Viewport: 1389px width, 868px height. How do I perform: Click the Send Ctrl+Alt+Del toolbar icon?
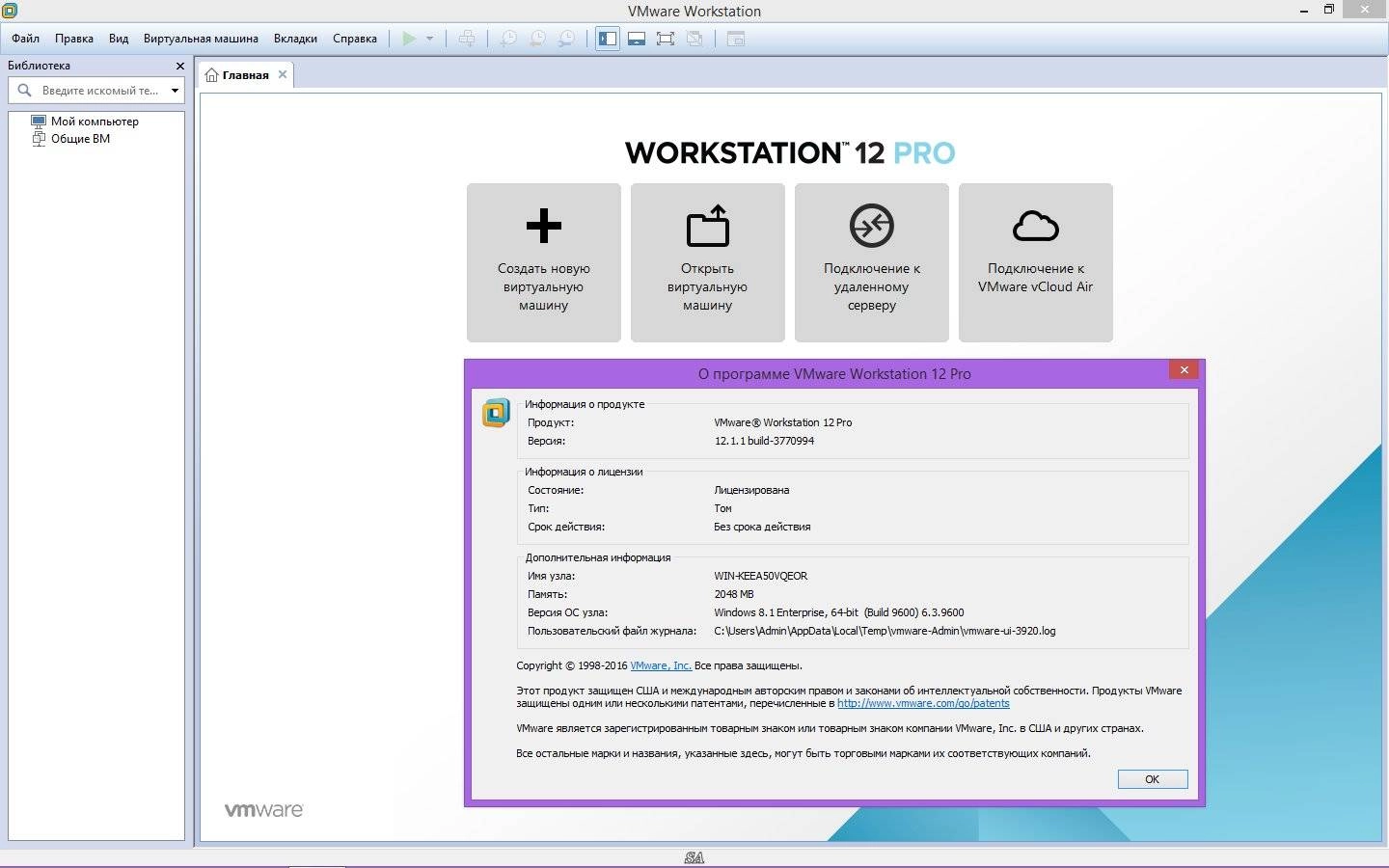point(467,39)
